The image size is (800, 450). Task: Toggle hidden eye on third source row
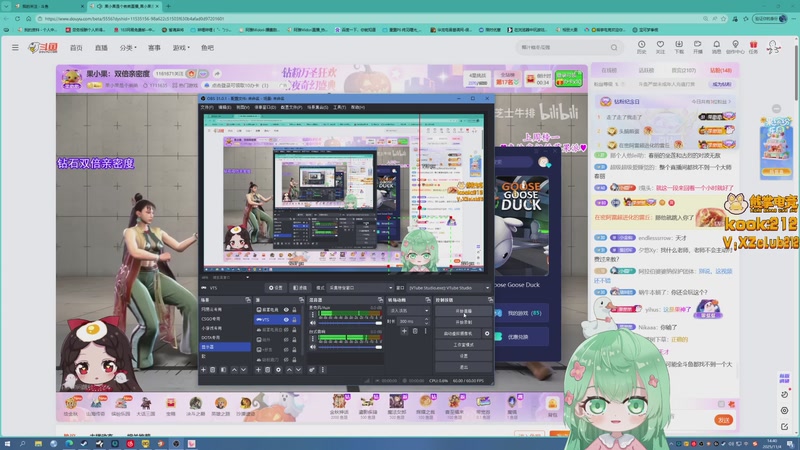point(286,330)
